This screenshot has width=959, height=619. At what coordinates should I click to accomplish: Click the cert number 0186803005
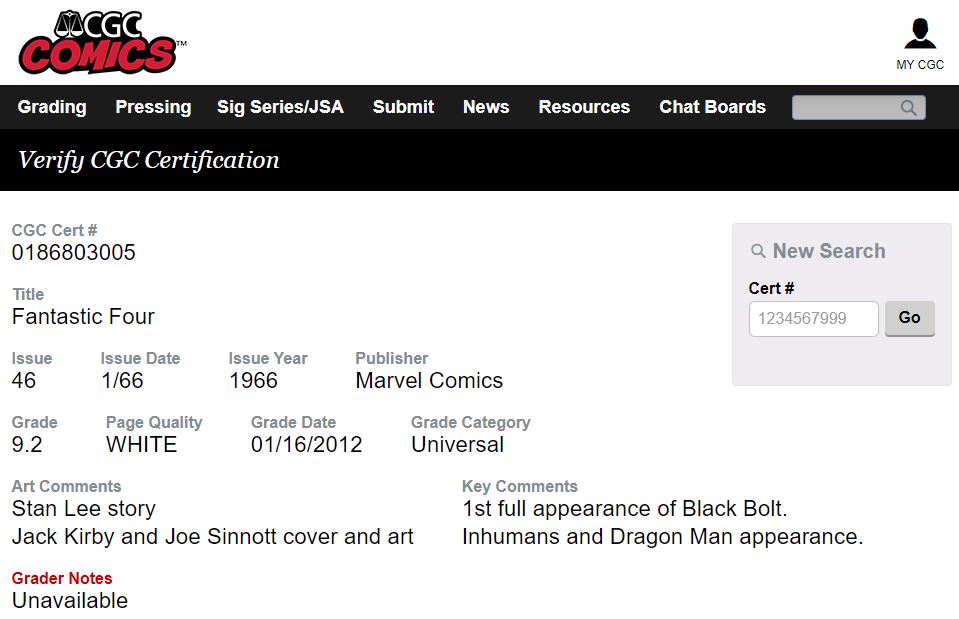tap(73, 253)
